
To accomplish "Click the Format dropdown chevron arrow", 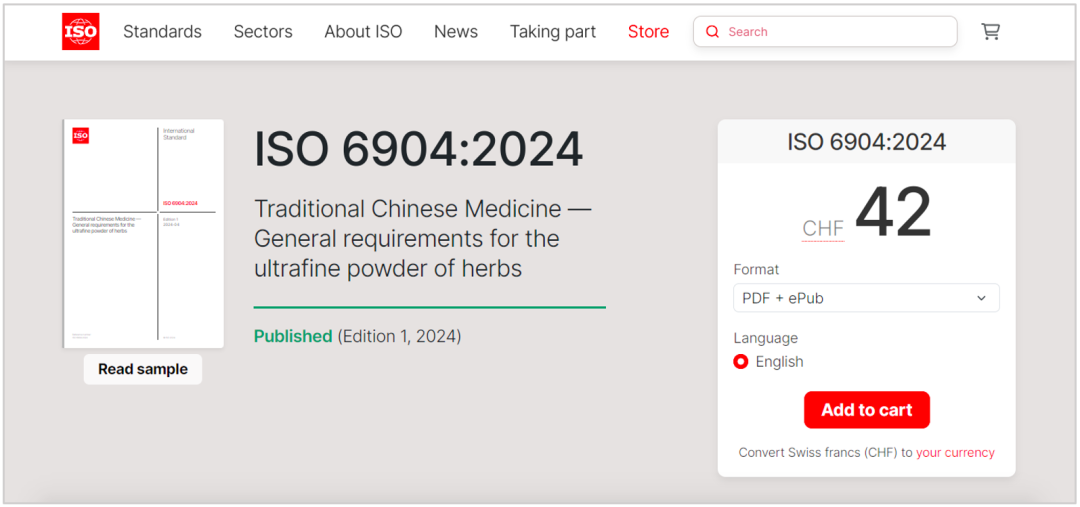I will click(981, 298).
